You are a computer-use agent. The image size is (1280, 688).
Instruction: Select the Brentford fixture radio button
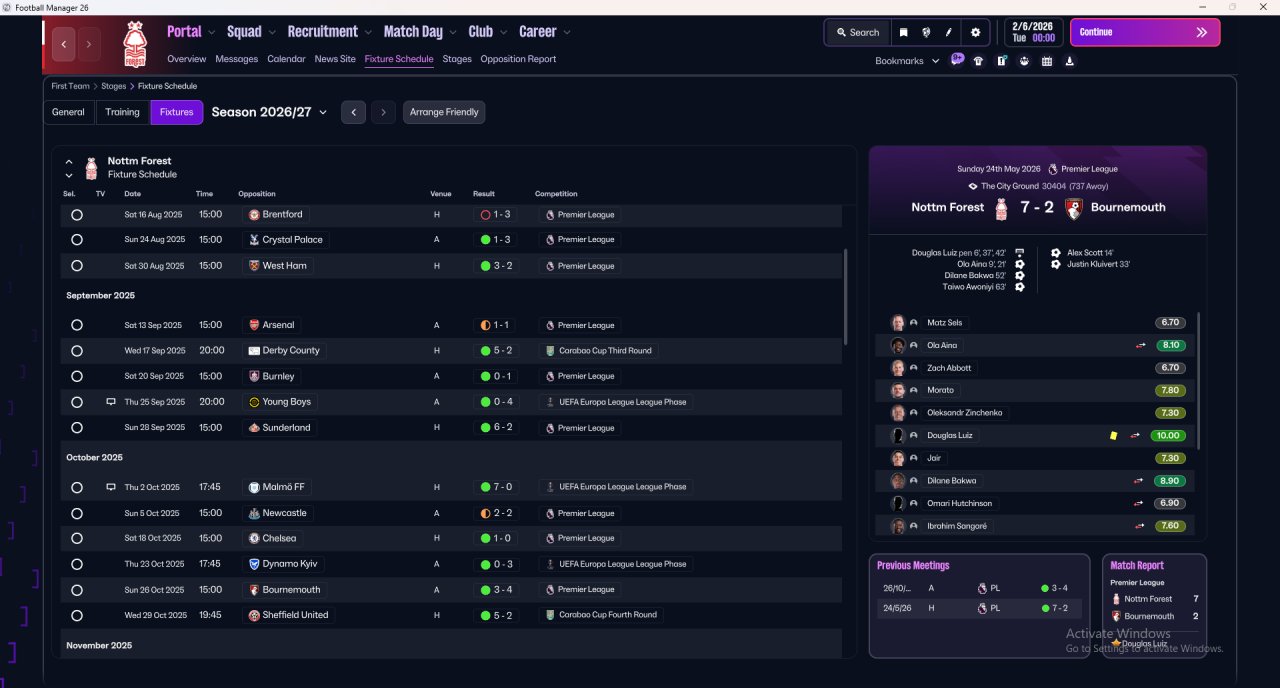click(x=77, y=215)
